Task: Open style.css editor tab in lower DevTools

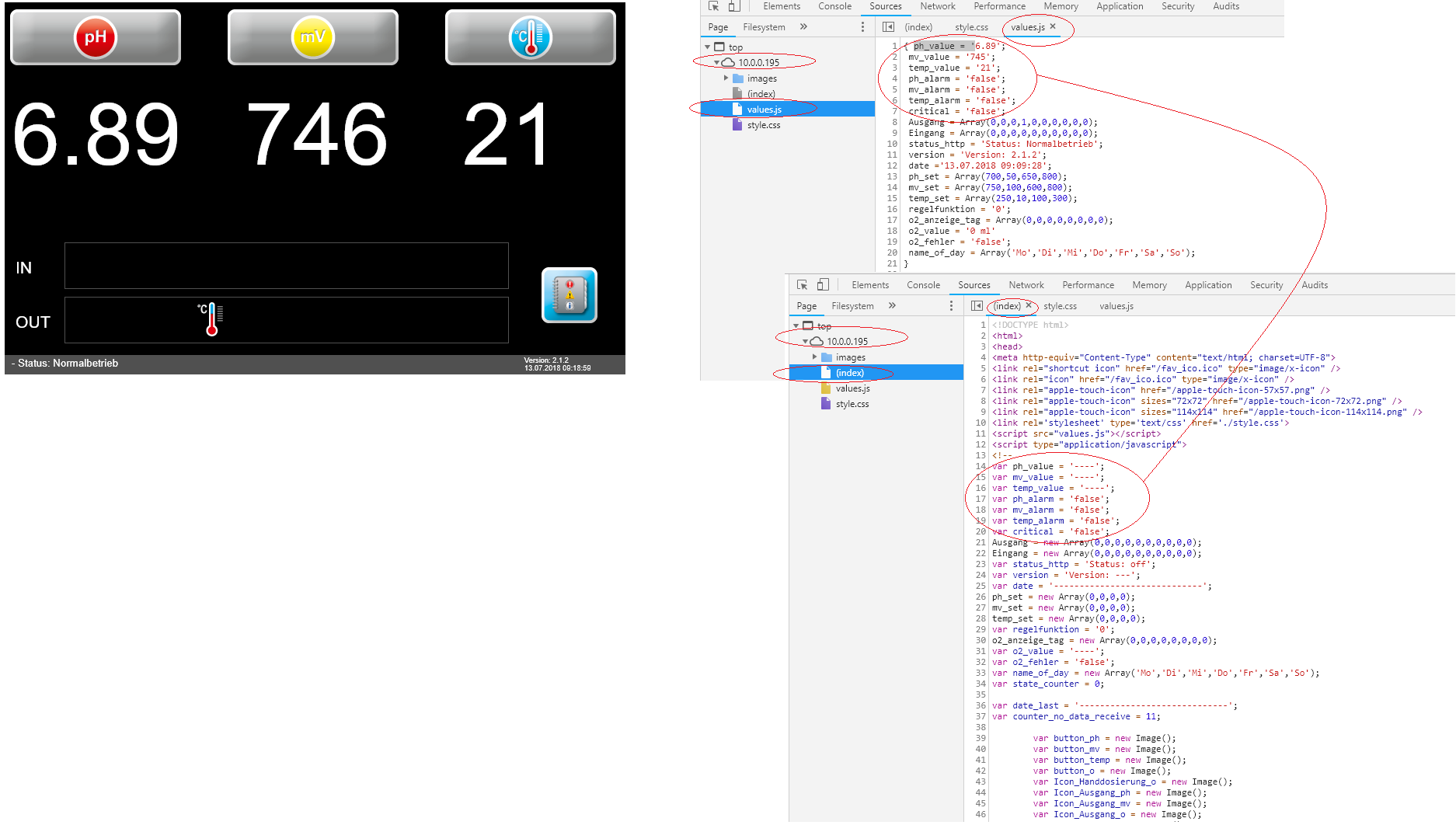Action: coord(1060,306)
